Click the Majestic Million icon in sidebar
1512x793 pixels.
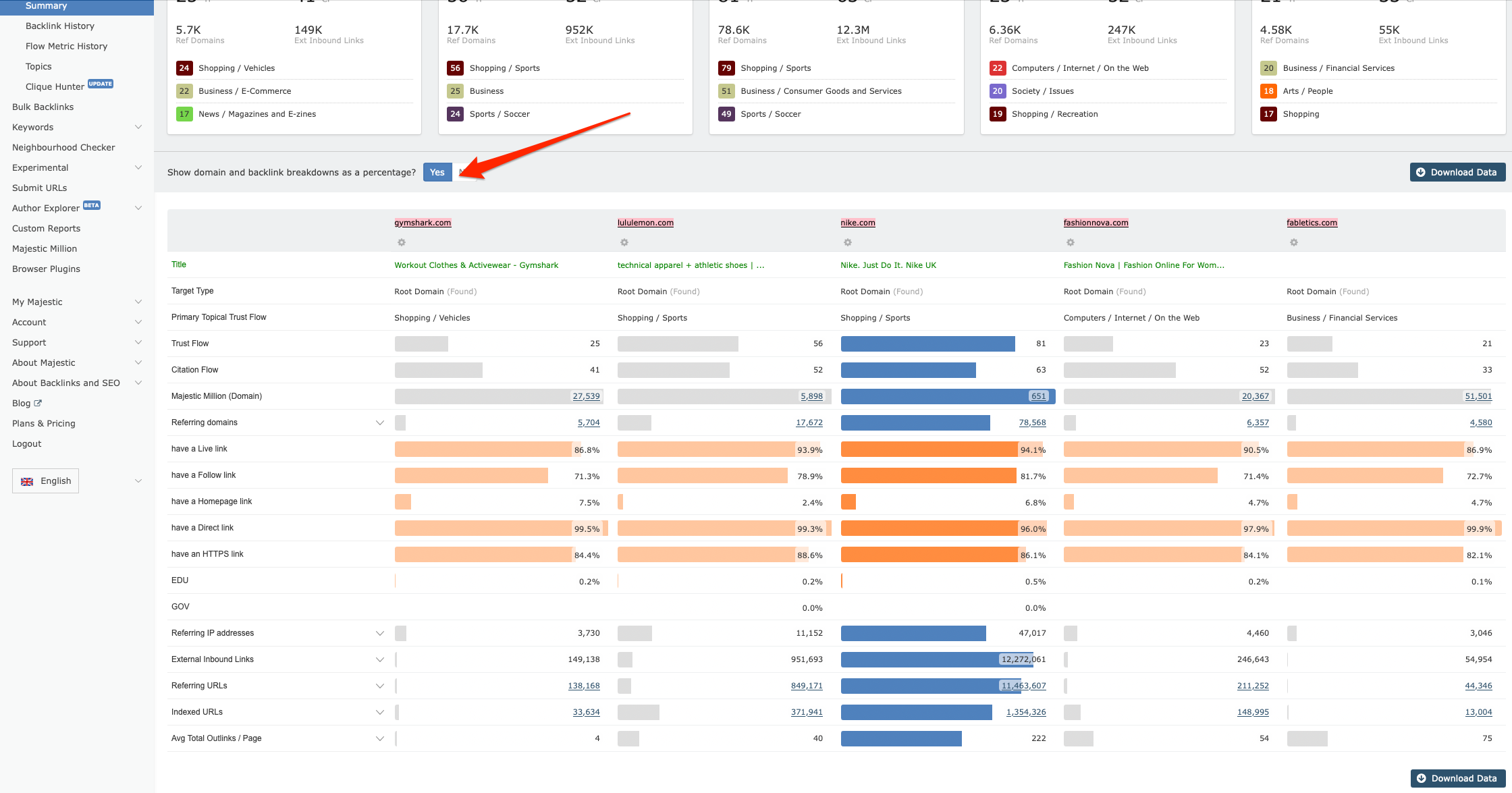[44, 247]
